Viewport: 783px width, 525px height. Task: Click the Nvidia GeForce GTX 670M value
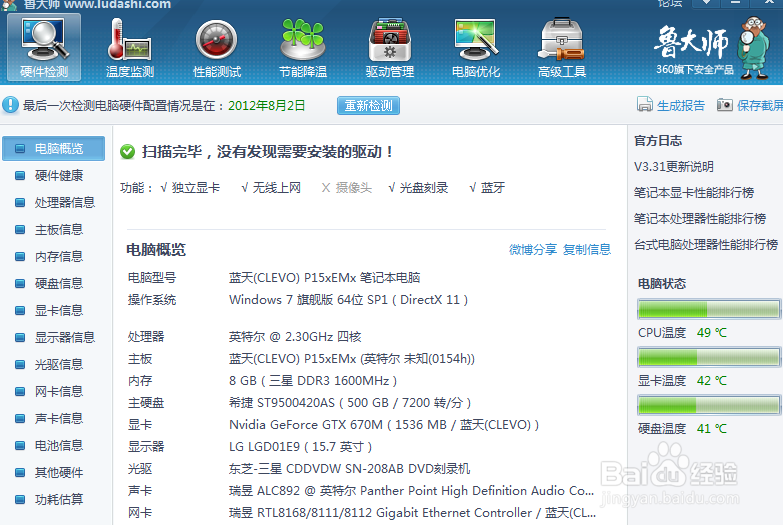click(x=384, y=425)
